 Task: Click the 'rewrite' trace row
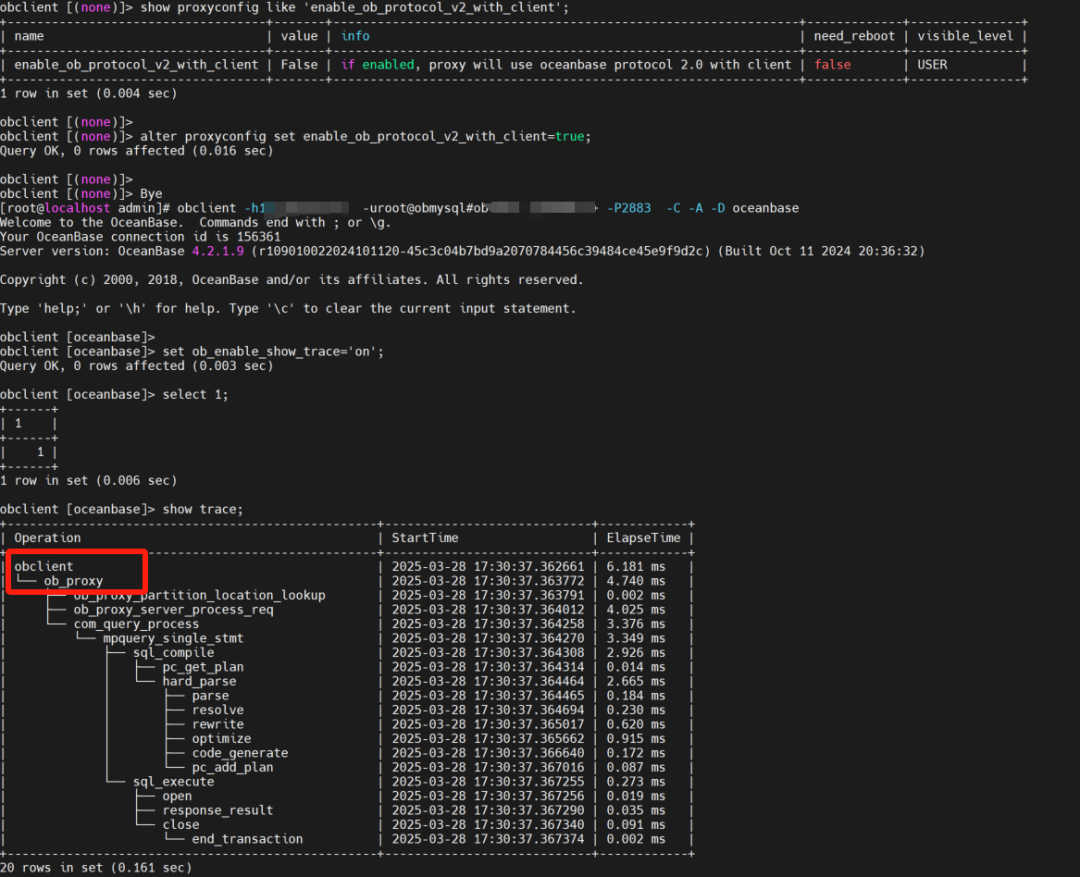(347, 724)
